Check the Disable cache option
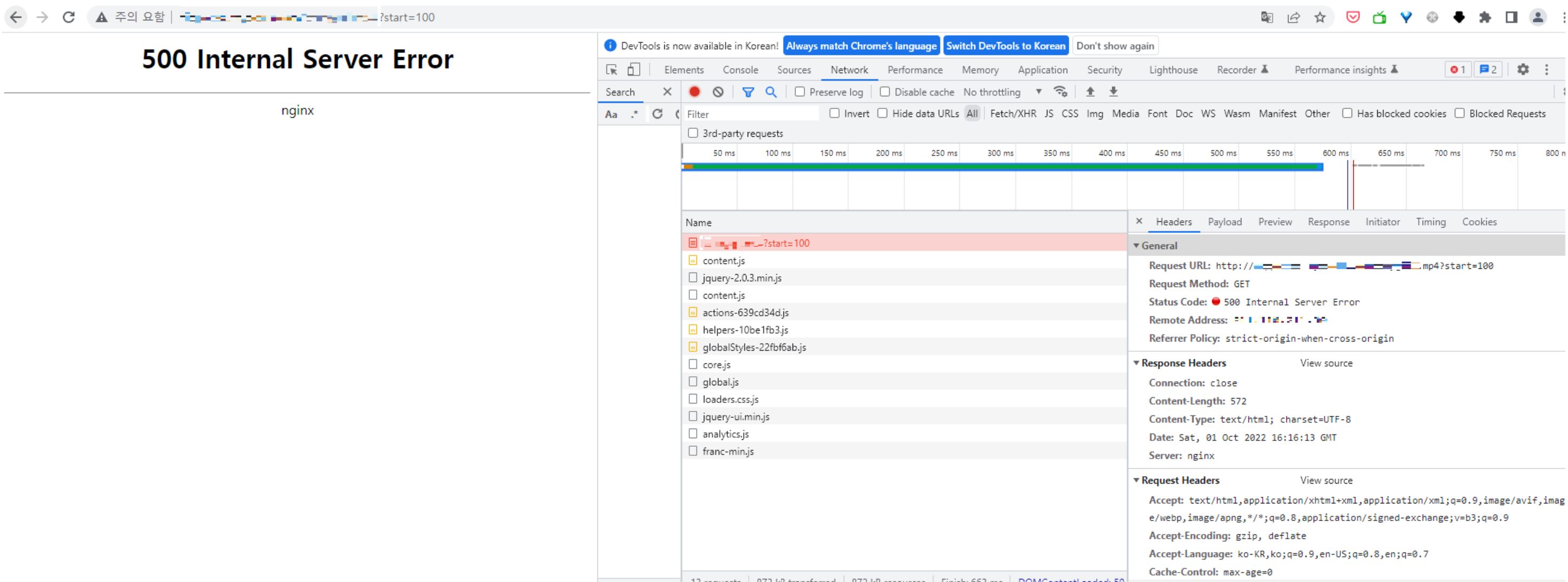This screenshot has width=1568, height=582. click(884, 92)
